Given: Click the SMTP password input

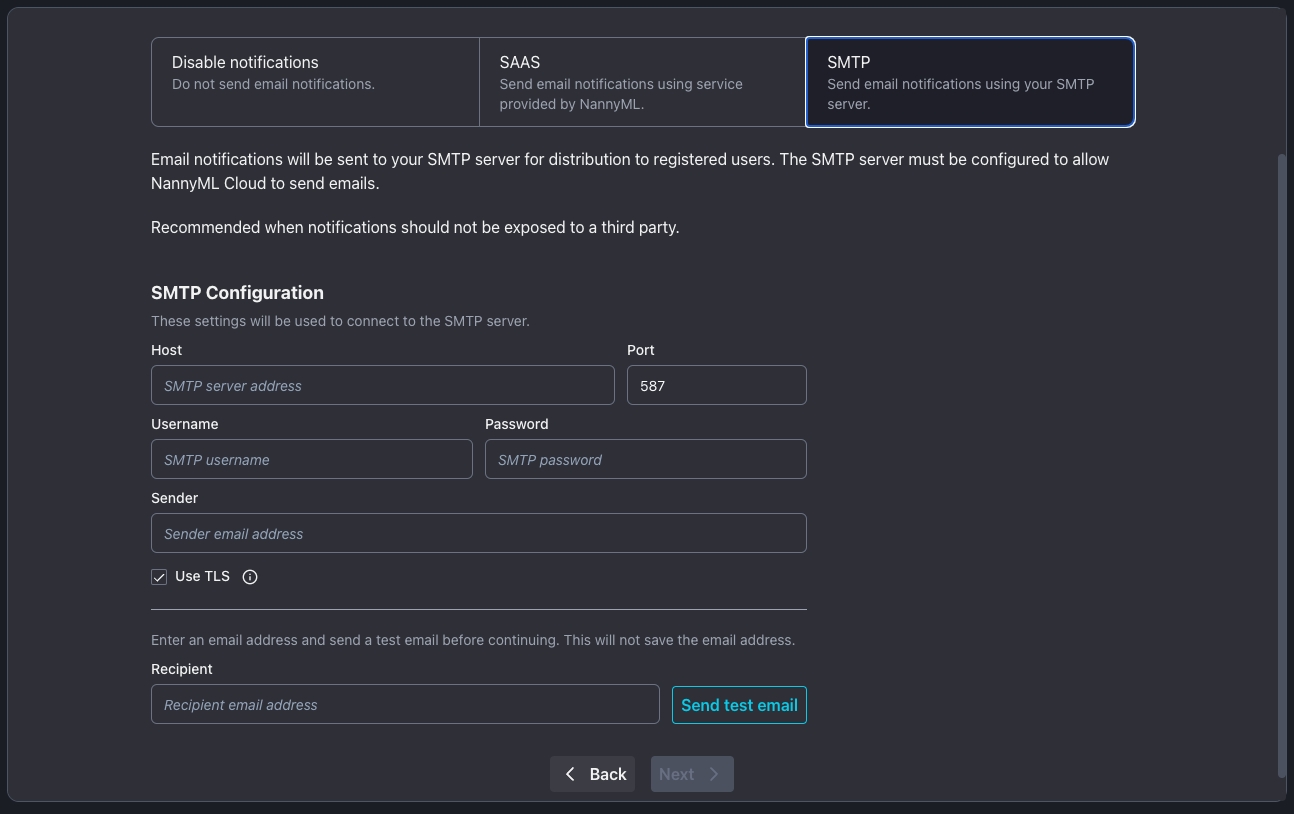Looking at the screenshot, I should (x=645, y=460).
